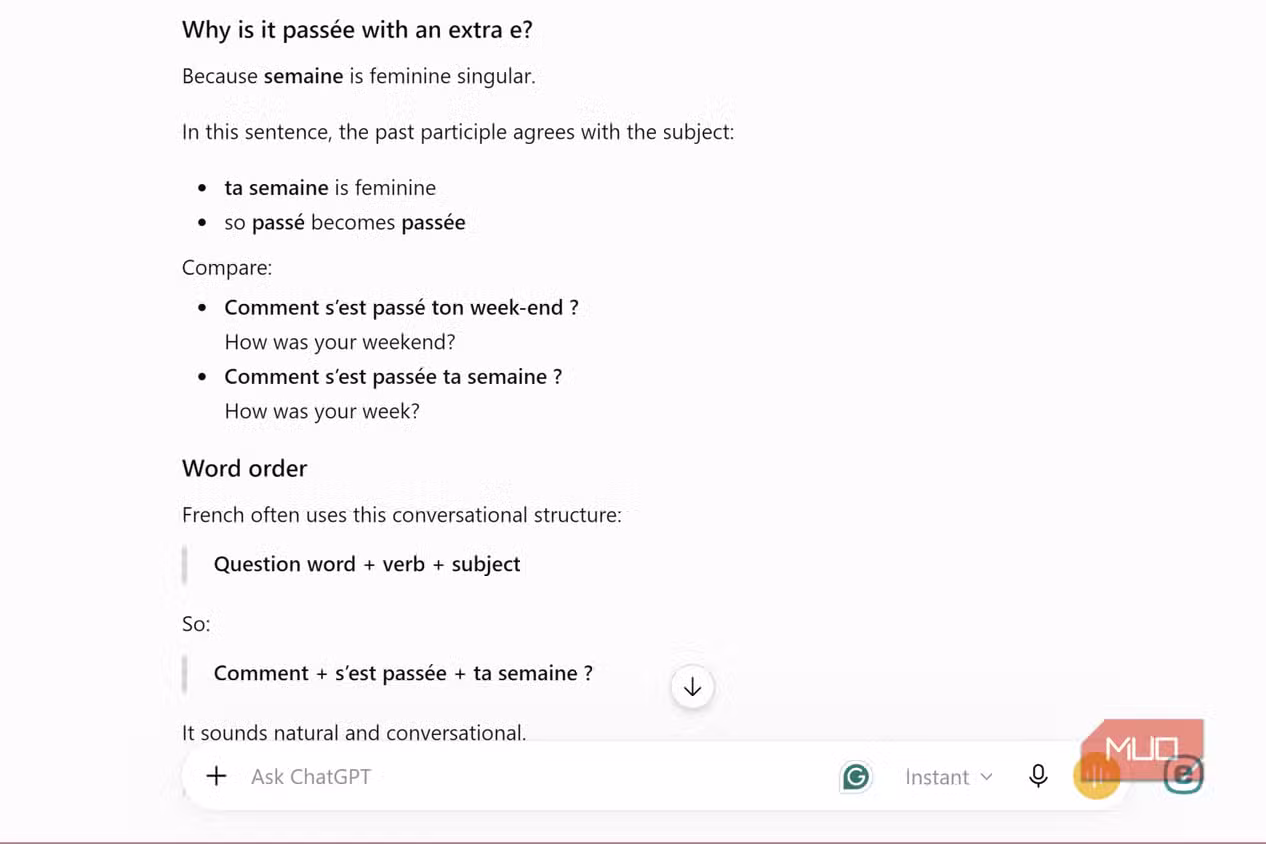The image size is (1266, 844).
Task: Start dictation with the microphone icon
Action: point(1038,776)
